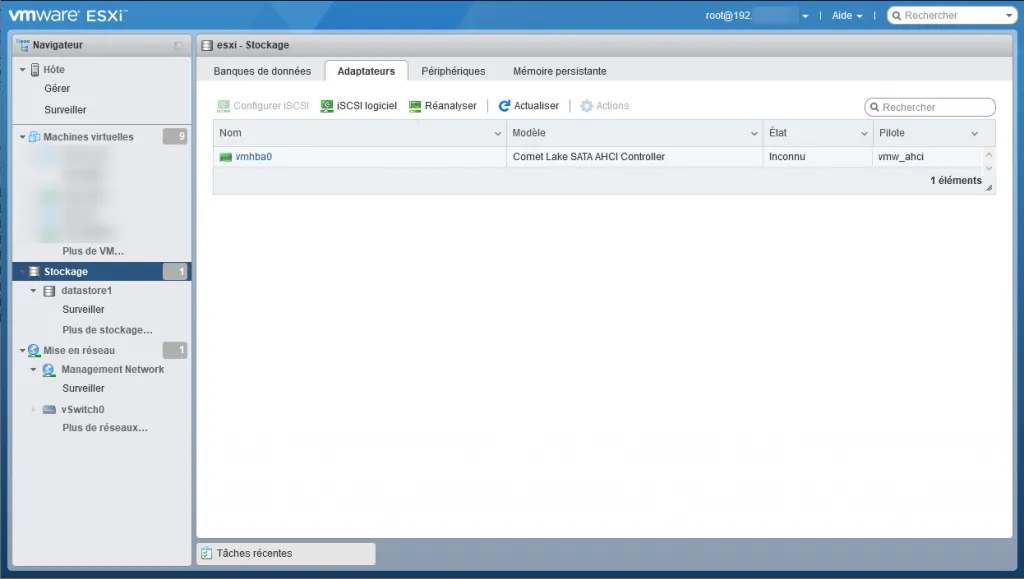Click Plus de stockage link
The width and height of the screenshot is (1024, 579).
[107, 330]
